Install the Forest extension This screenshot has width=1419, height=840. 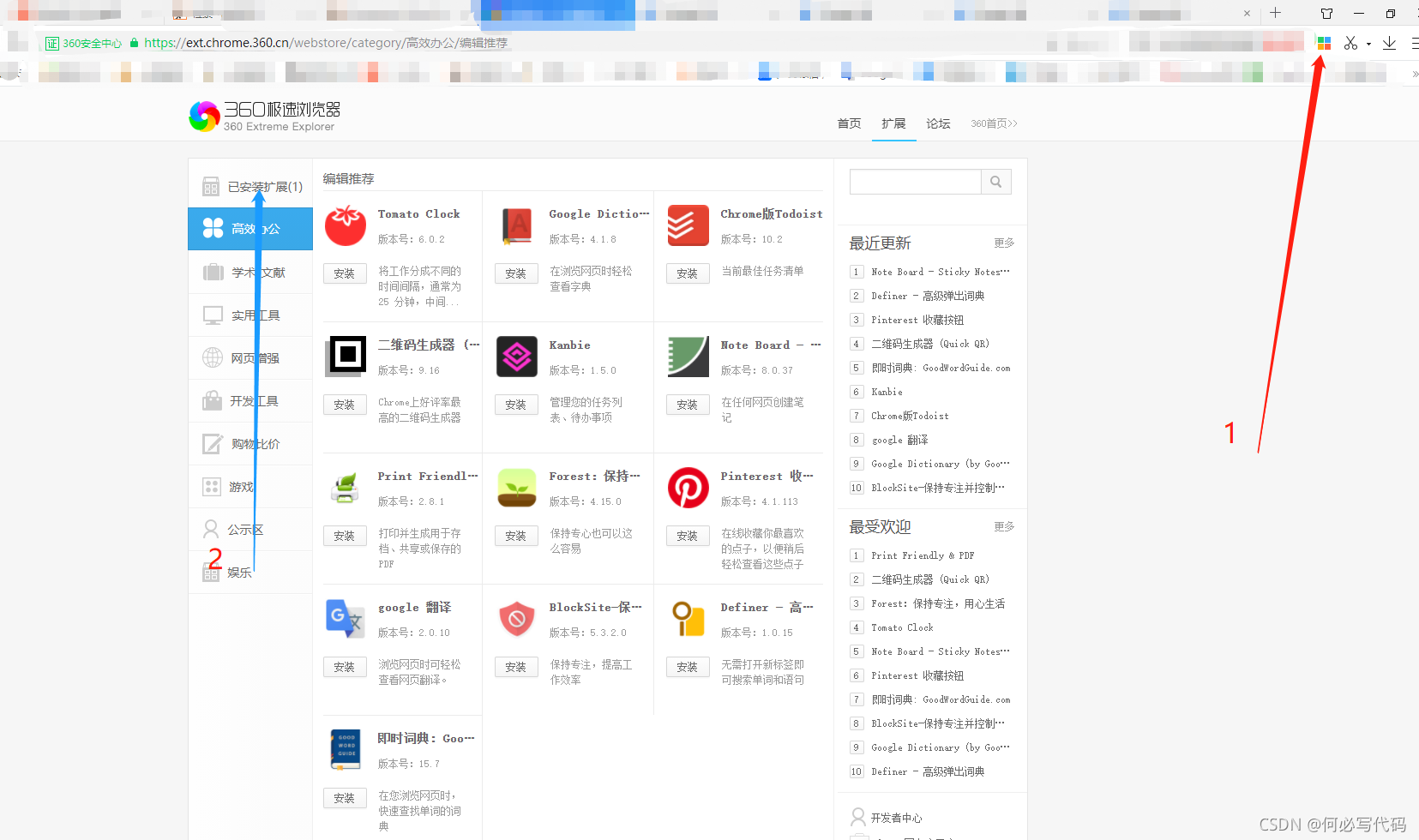tap(516, 536)
